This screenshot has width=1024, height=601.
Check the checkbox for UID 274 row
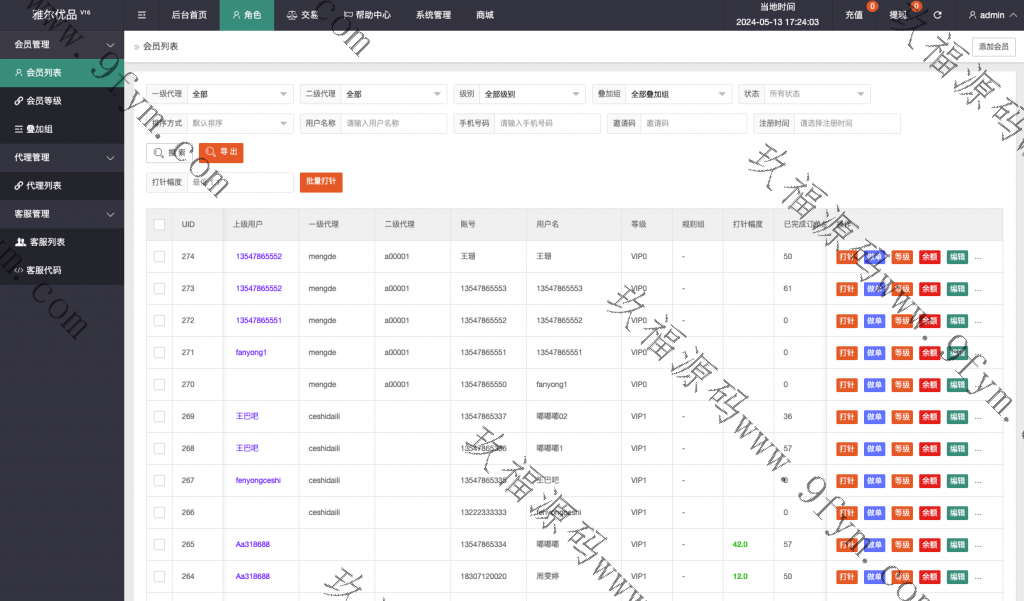click(x=159, y=257)
